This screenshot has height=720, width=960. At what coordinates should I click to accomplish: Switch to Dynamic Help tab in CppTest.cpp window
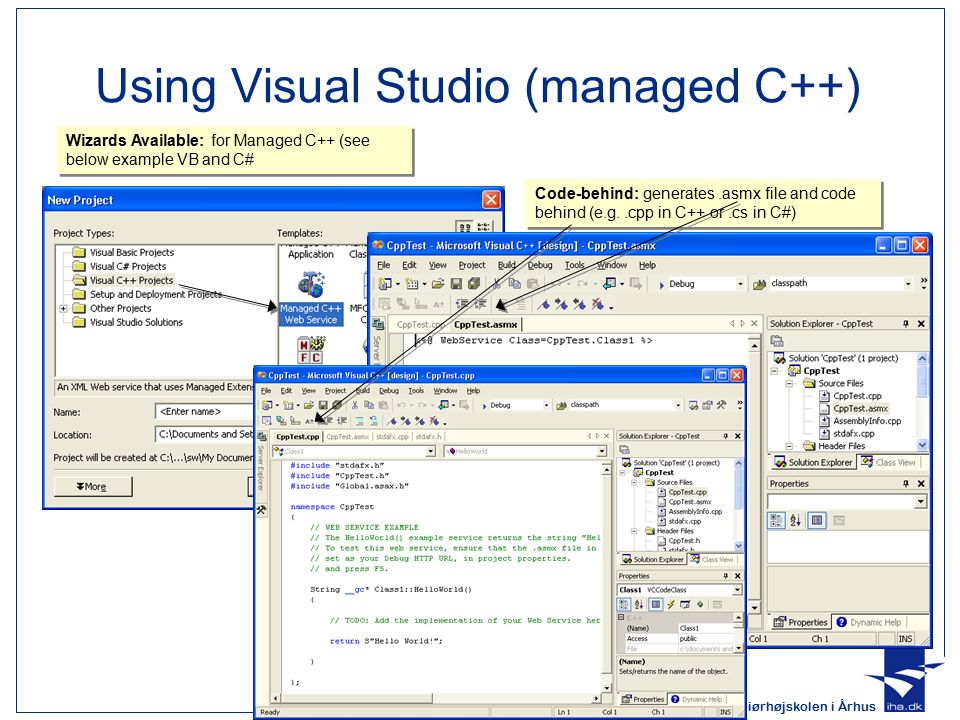[696, 699]
